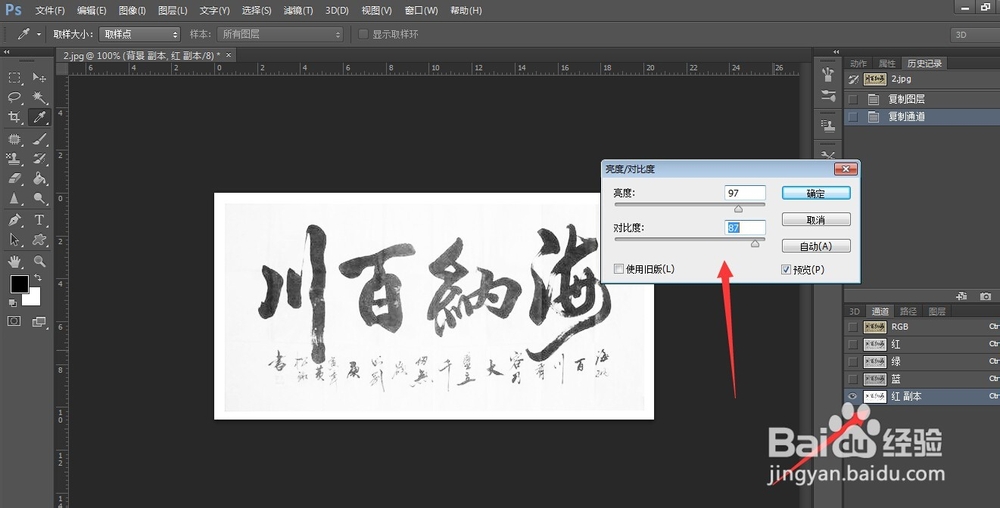This screenshot has height=508, width=1000.
Task: Switch to the 动作 tab
Action: (x=858, y=63)
